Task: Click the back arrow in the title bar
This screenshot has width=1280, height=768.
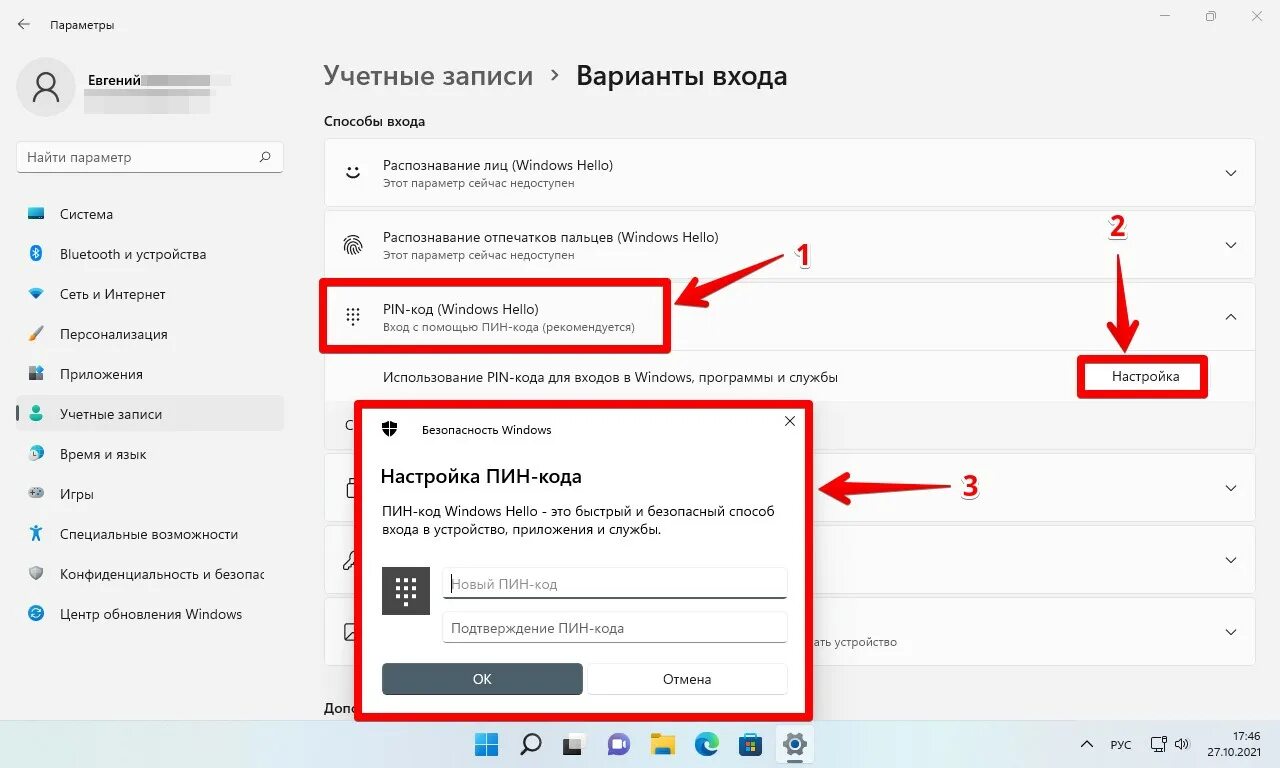Action: (24, 24)
